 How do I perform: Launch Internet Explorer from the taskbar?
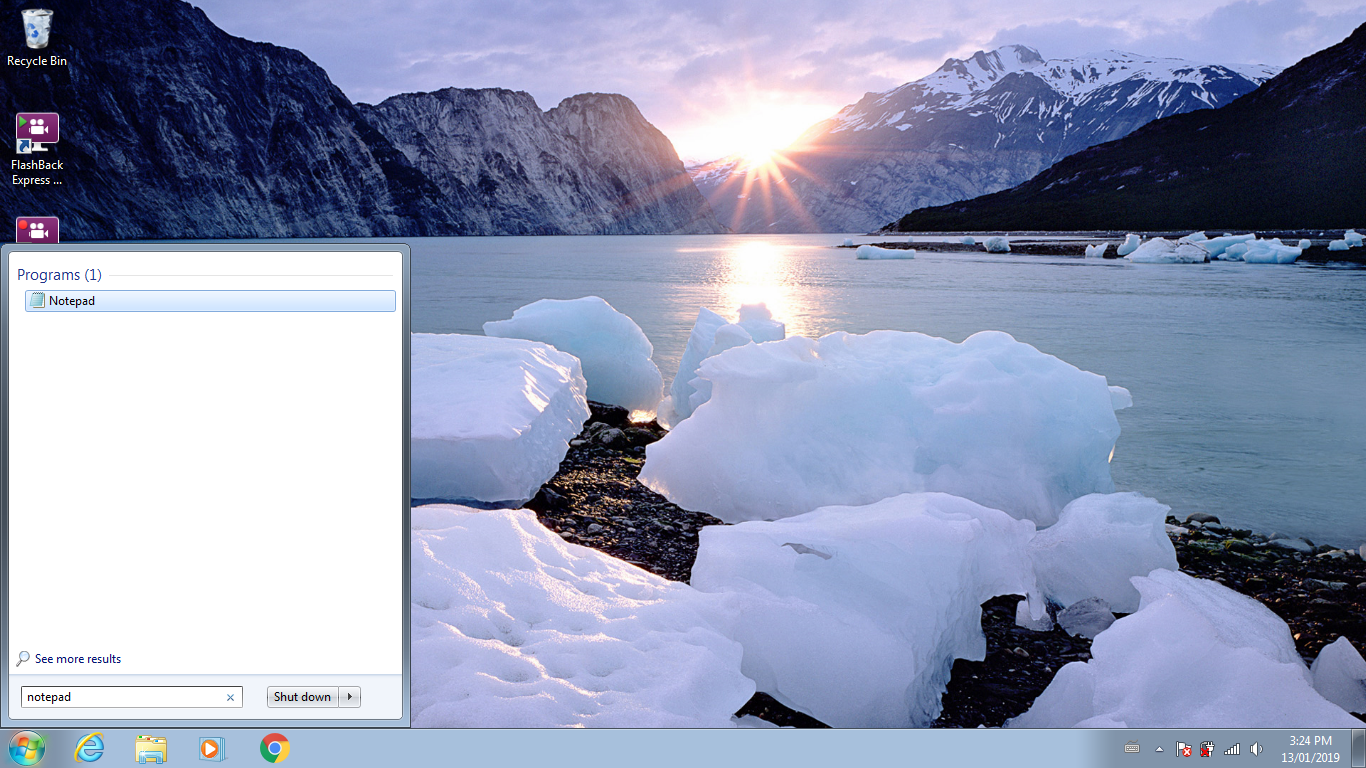click(x=89, y=748)
